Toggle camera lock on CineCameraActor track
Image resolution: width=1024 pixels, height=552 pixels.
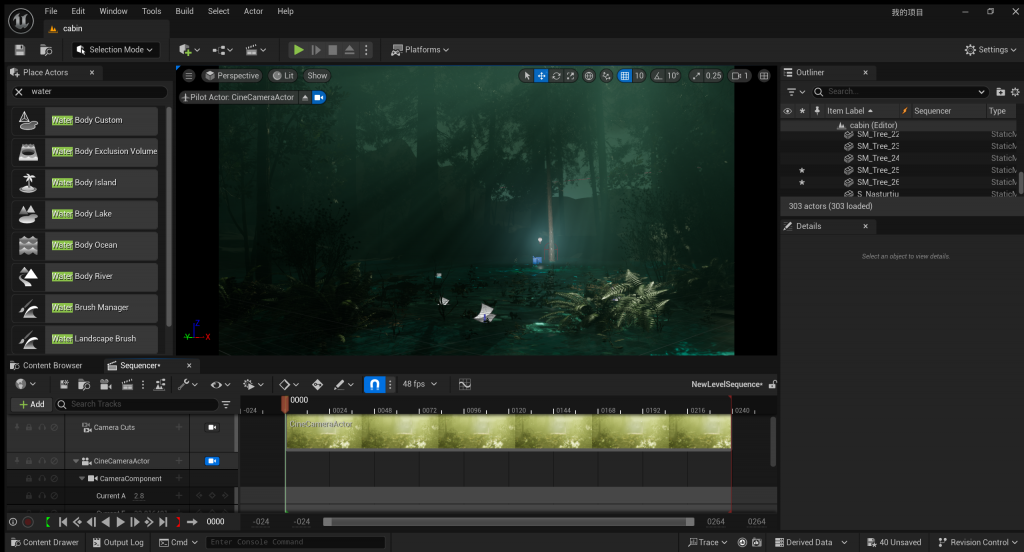click(212, 461)
